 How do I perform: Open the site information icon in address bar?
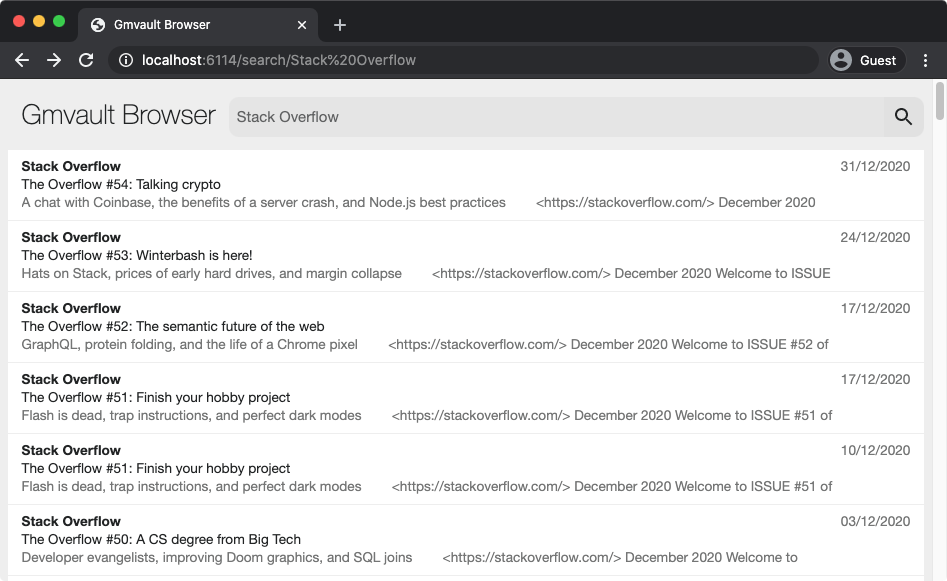click(x=126, y=60)
